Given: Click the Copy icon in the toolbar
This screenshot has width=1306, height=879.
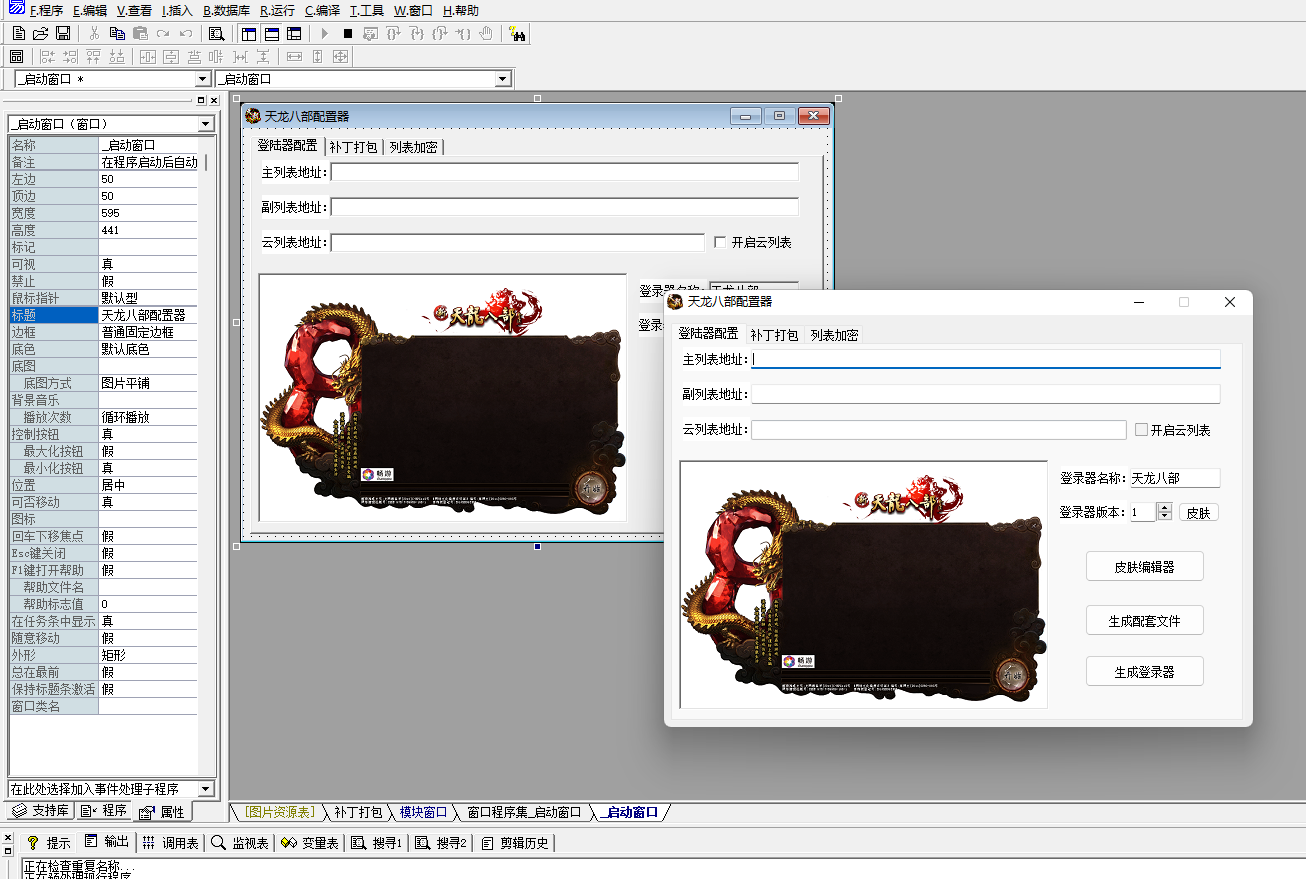Looking at the screenshot, I should point(117,34).
